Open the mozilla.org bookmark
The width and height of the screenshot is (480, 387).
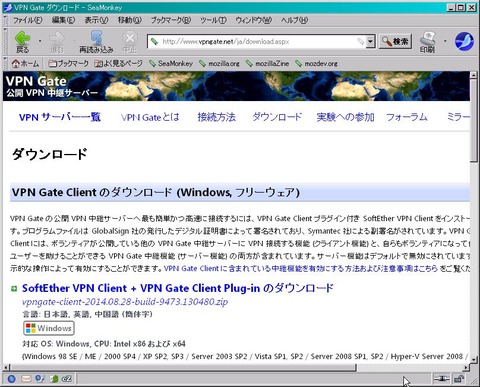click(x=219, y=63)
